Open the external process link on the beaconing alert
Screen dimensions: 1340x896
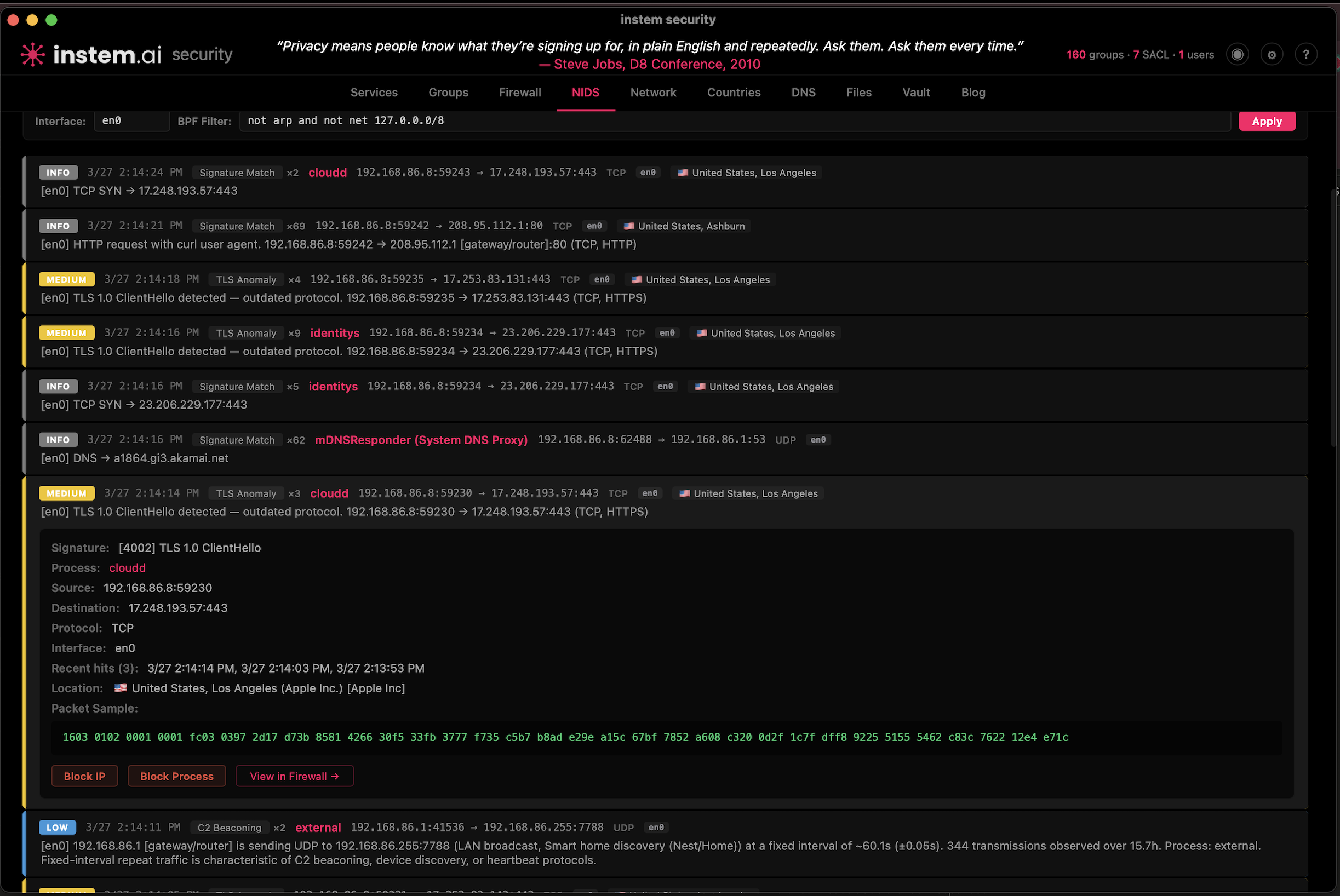coord(318,827)
